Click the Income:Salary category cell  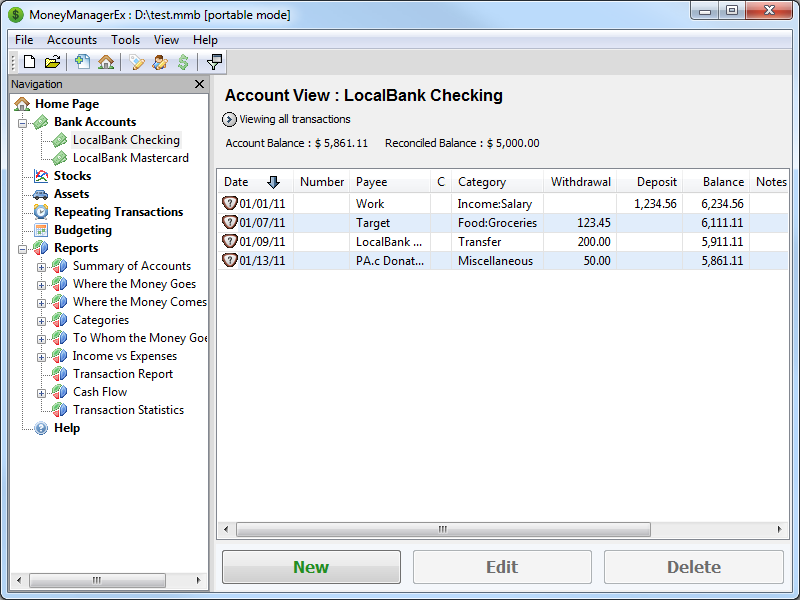pos(497,204)
